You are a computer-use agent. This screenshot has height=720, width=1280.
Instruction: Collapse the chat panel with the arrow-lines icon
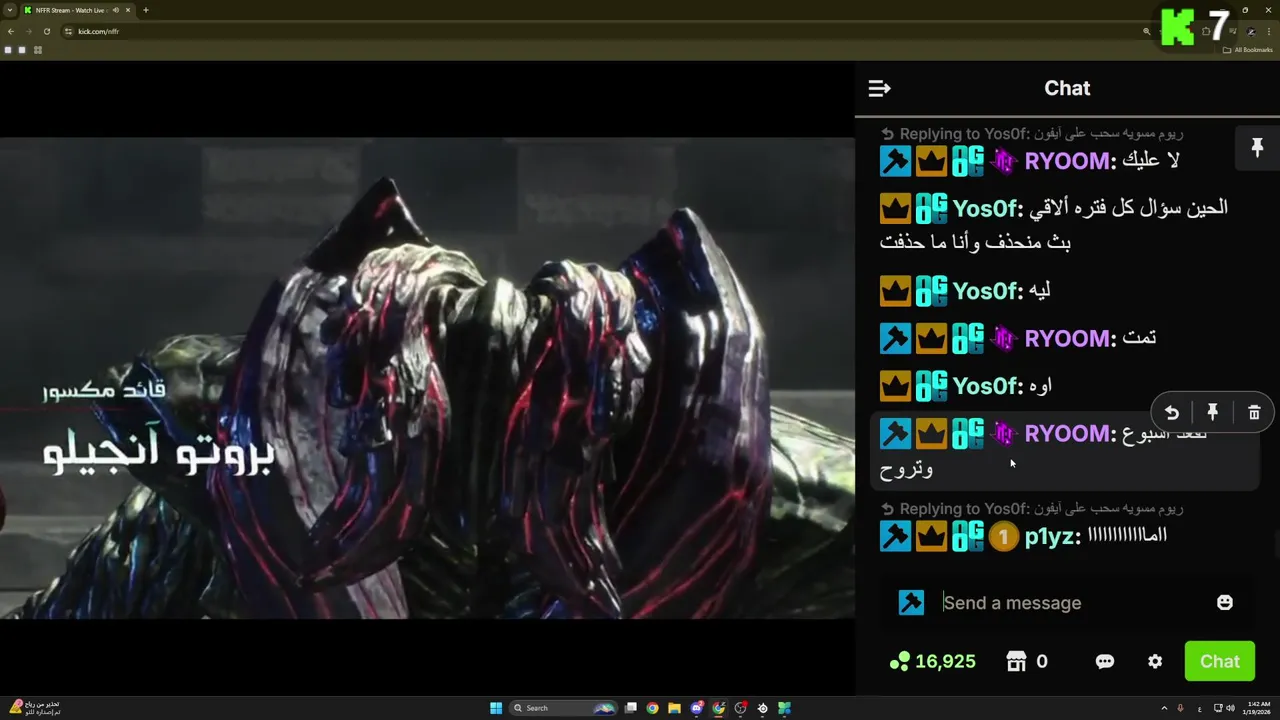pos(879,89)
